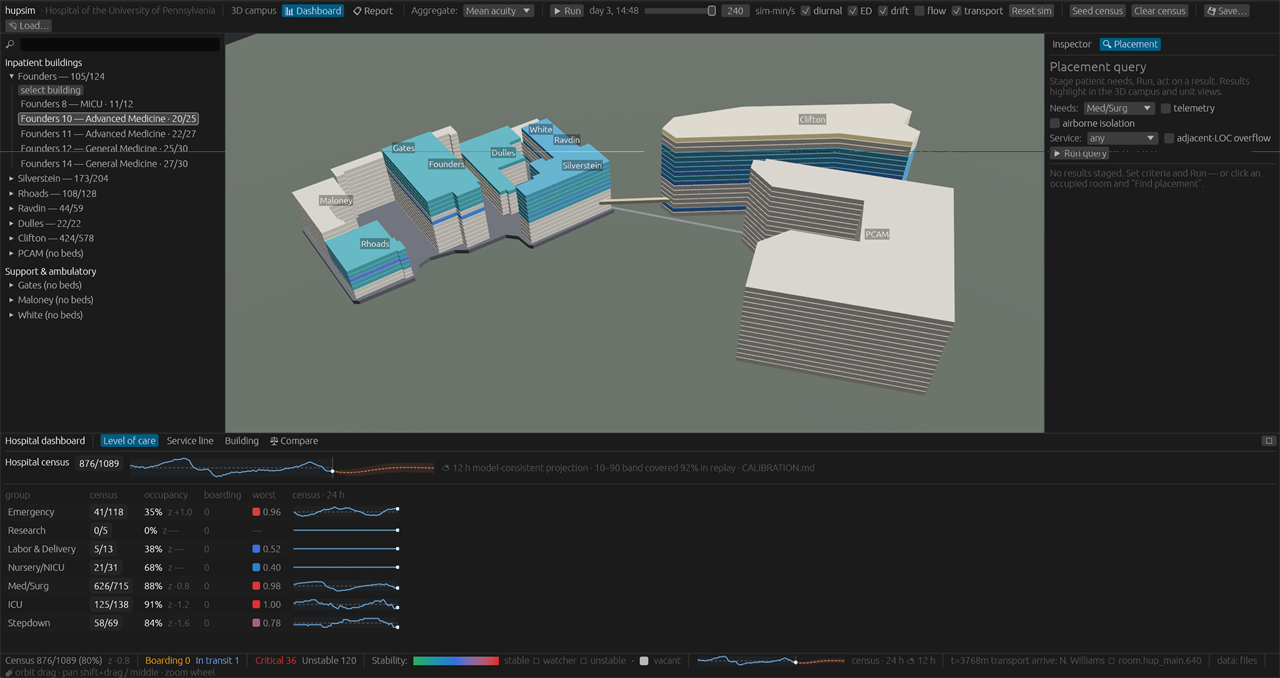Switch to Service line tab

coord(190,441)
